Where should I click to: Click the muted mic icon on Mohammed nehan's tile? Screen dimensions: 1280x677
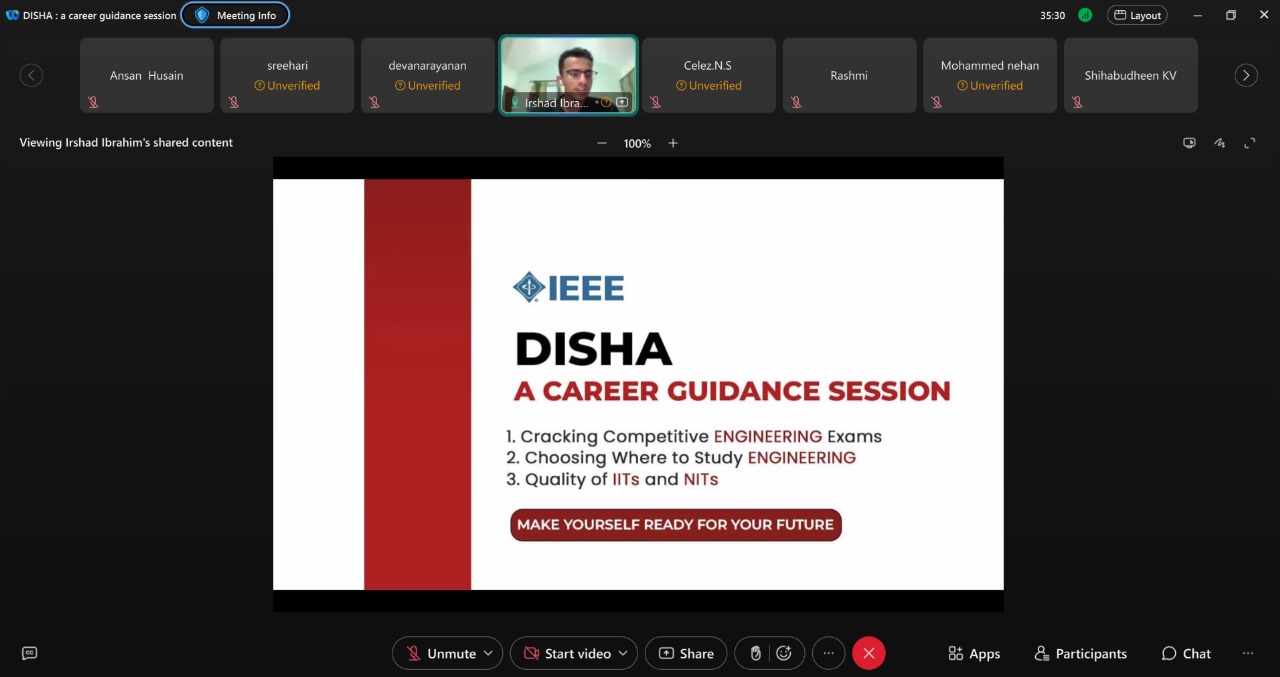tap(936, 102)
